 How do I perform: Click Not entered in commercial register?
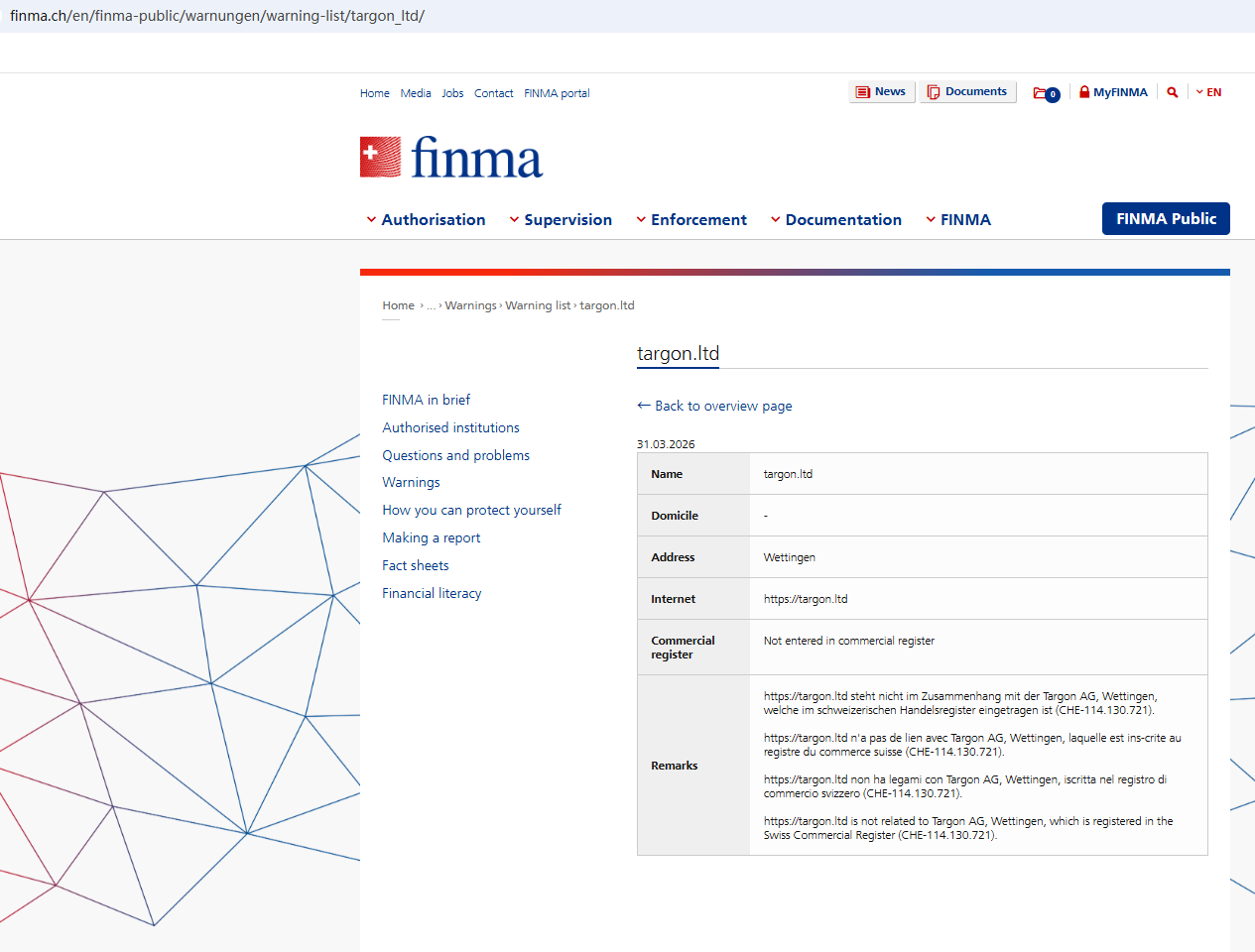pyautogui.click(x=849, y=641)
